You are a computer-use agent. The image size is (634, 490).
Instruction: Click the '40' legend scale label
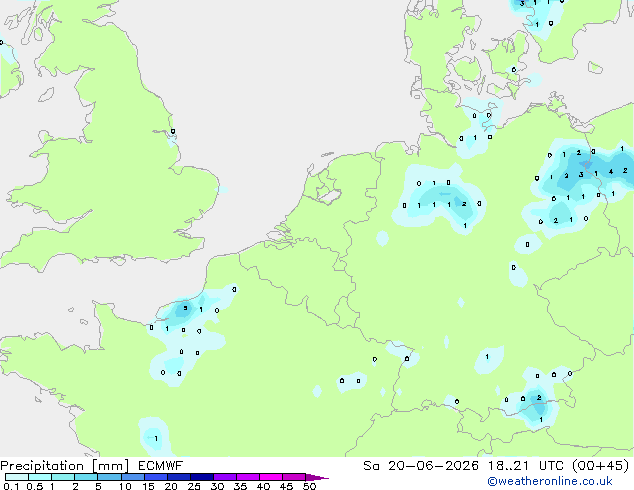pos(263,486)
